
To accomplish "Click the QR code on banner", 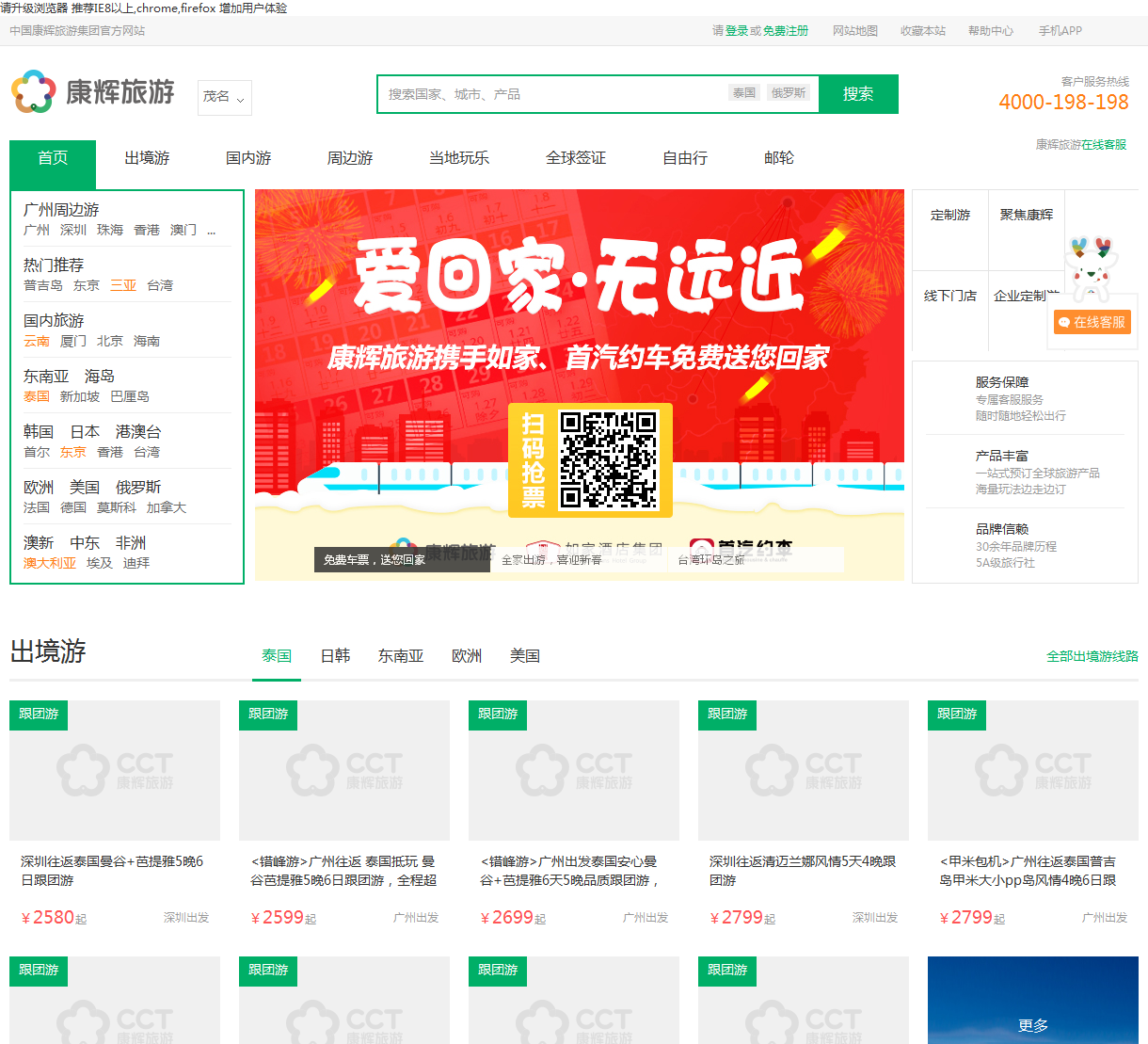I will click(609, 460).
